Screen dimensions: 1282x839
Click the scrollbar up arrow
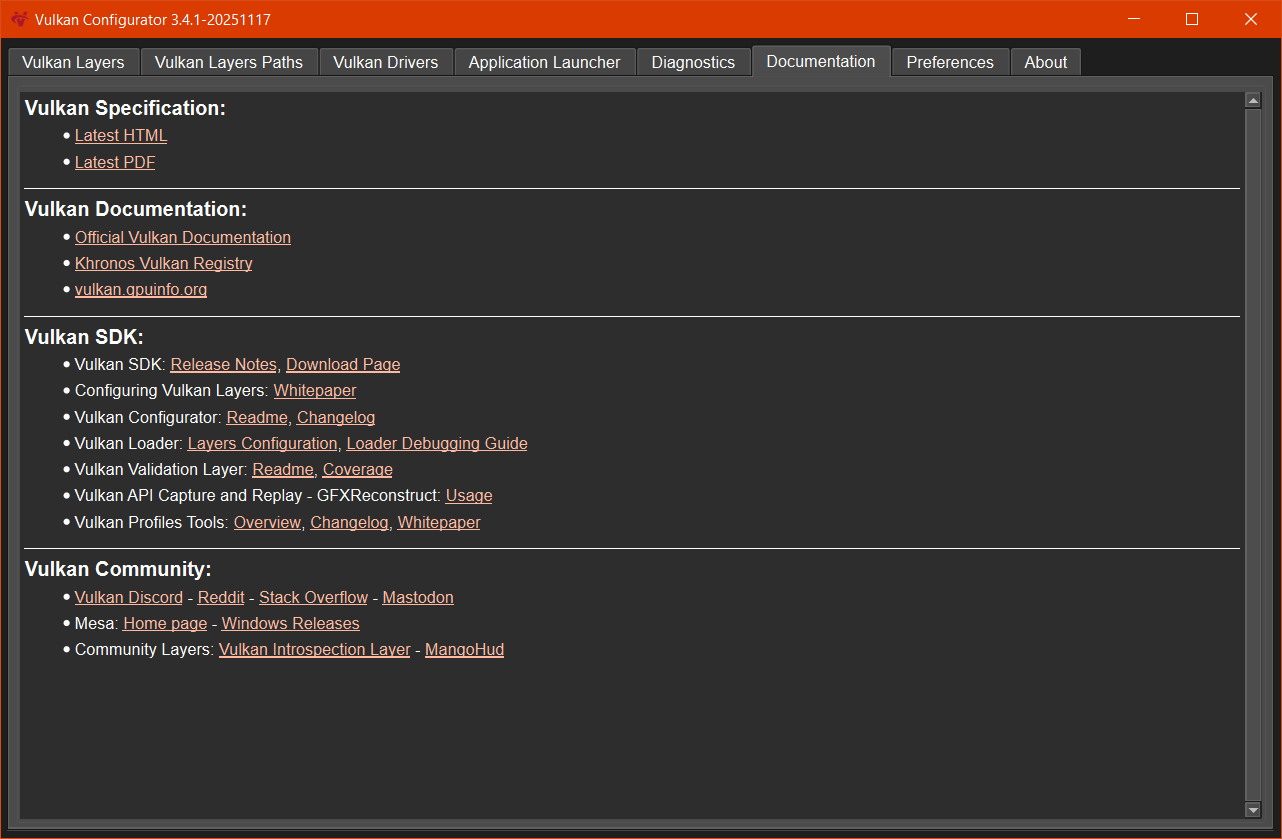point(1253,100)
